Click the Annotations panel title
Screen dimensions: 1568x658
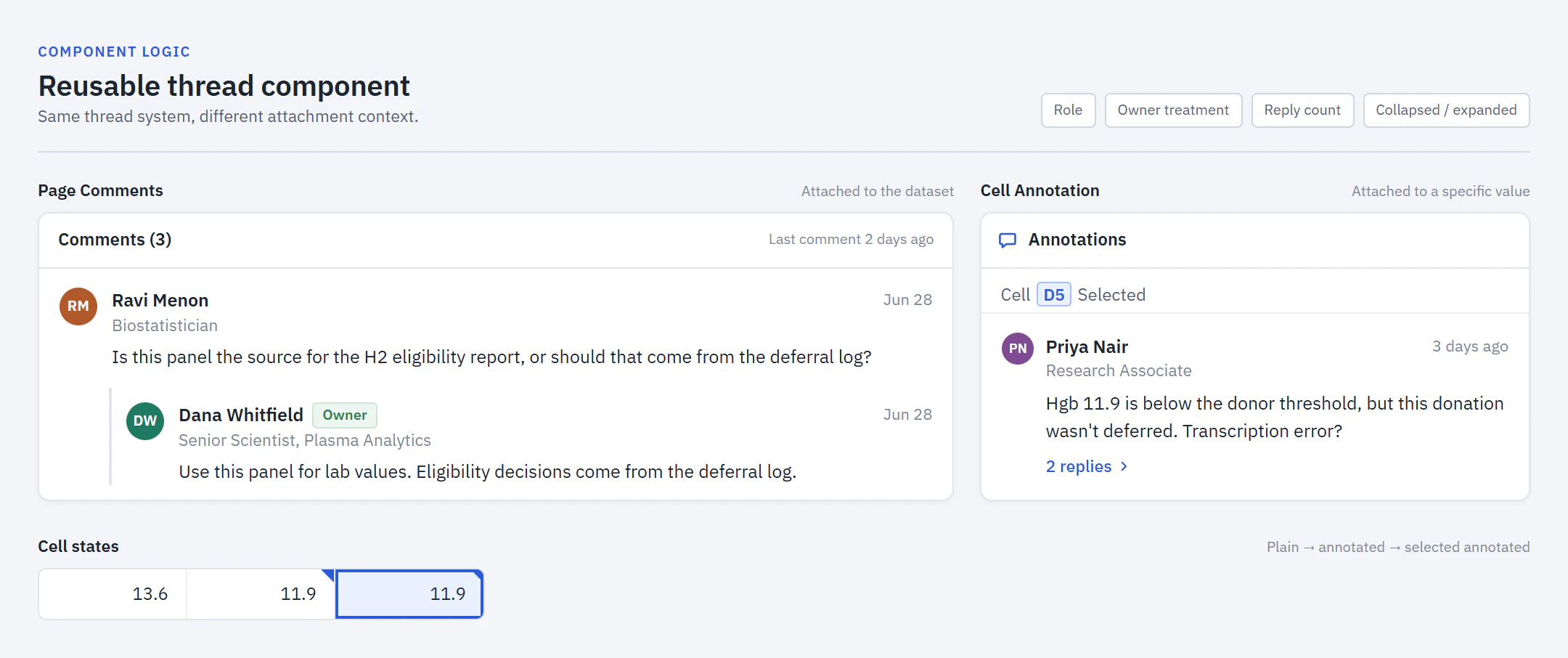(x=1077, y=240)
